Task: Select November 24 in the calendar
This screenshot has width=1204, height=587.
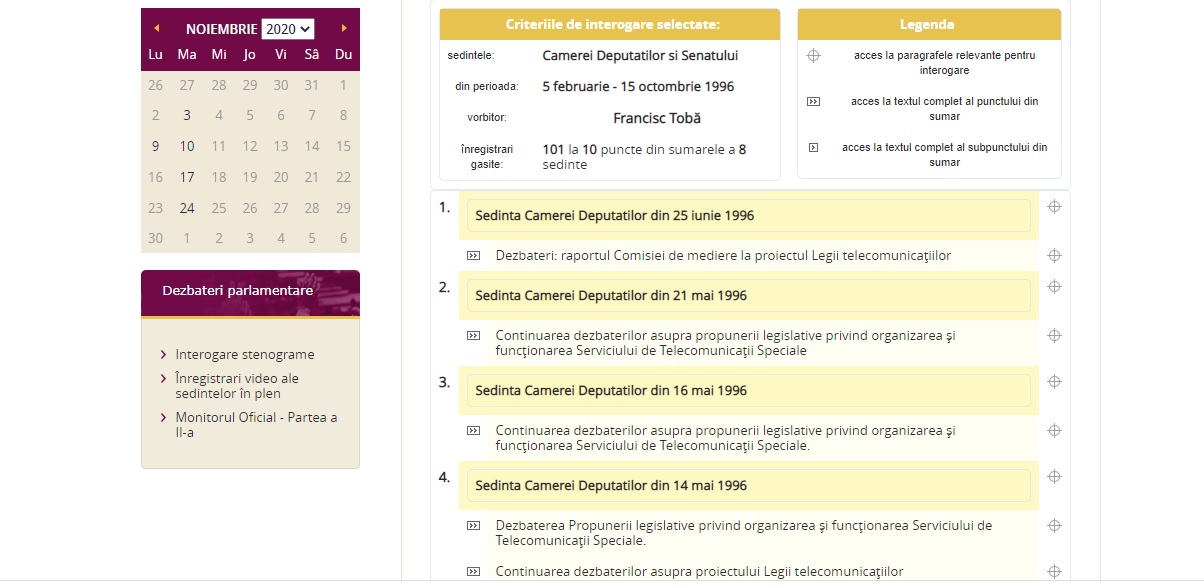Action: tap(187, 208)
